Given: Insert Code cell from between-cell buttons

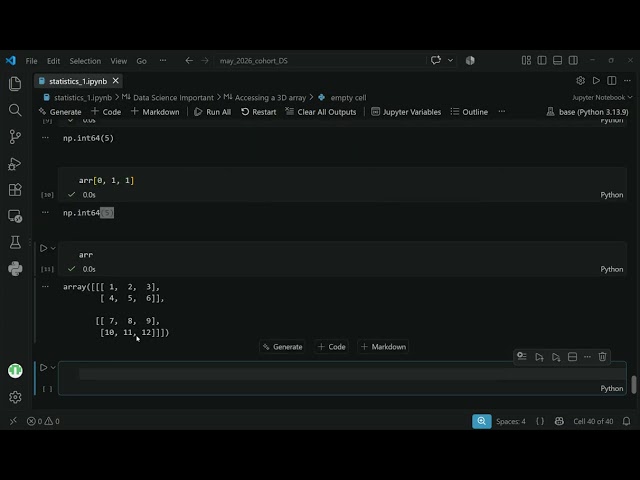Looking at the screenshot, I should [x=332, y=347].
